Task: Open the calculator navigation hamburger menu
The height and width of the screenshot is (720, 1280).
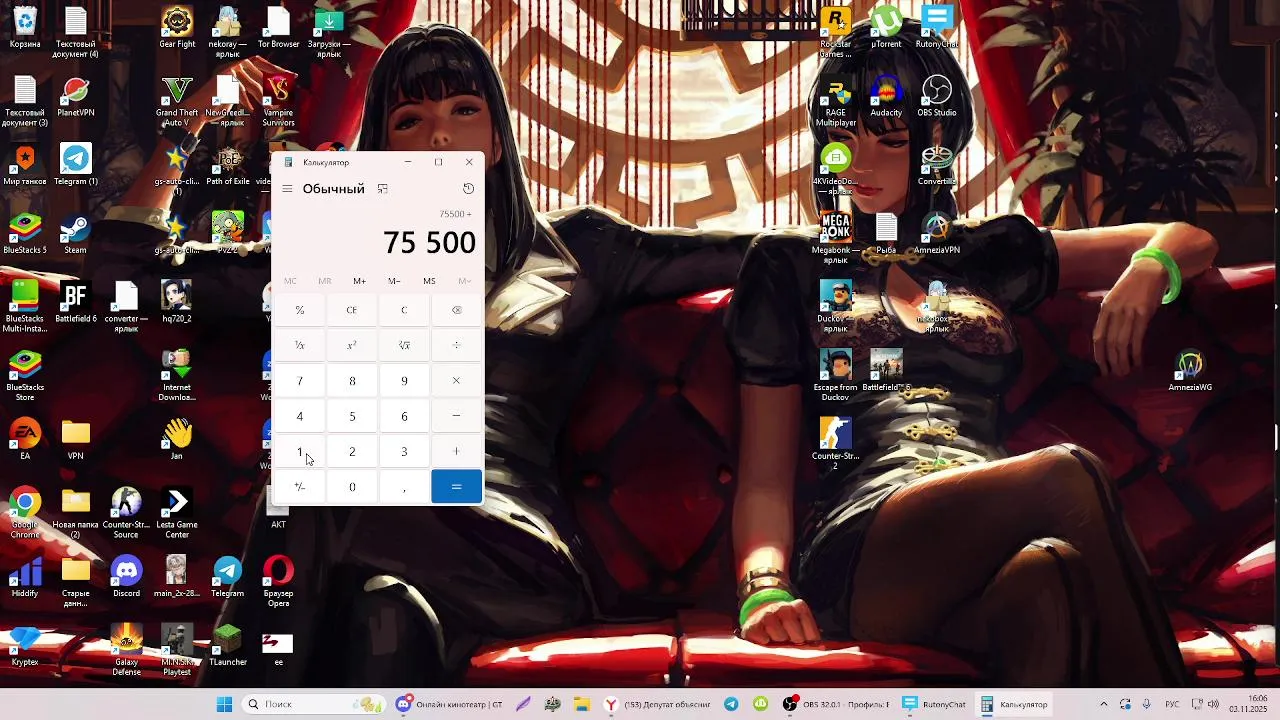Action: click(287, 189)
